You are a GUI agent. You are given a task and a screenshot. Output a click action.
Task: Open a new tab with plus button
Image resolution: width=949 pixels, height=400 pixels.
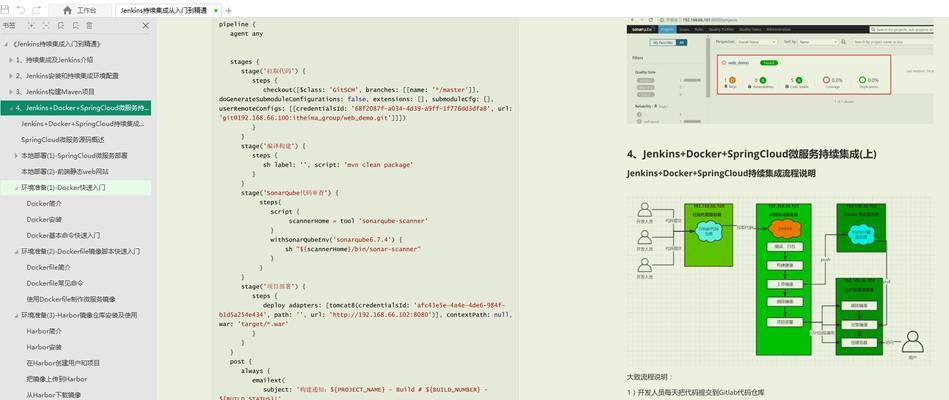[229, 10]
